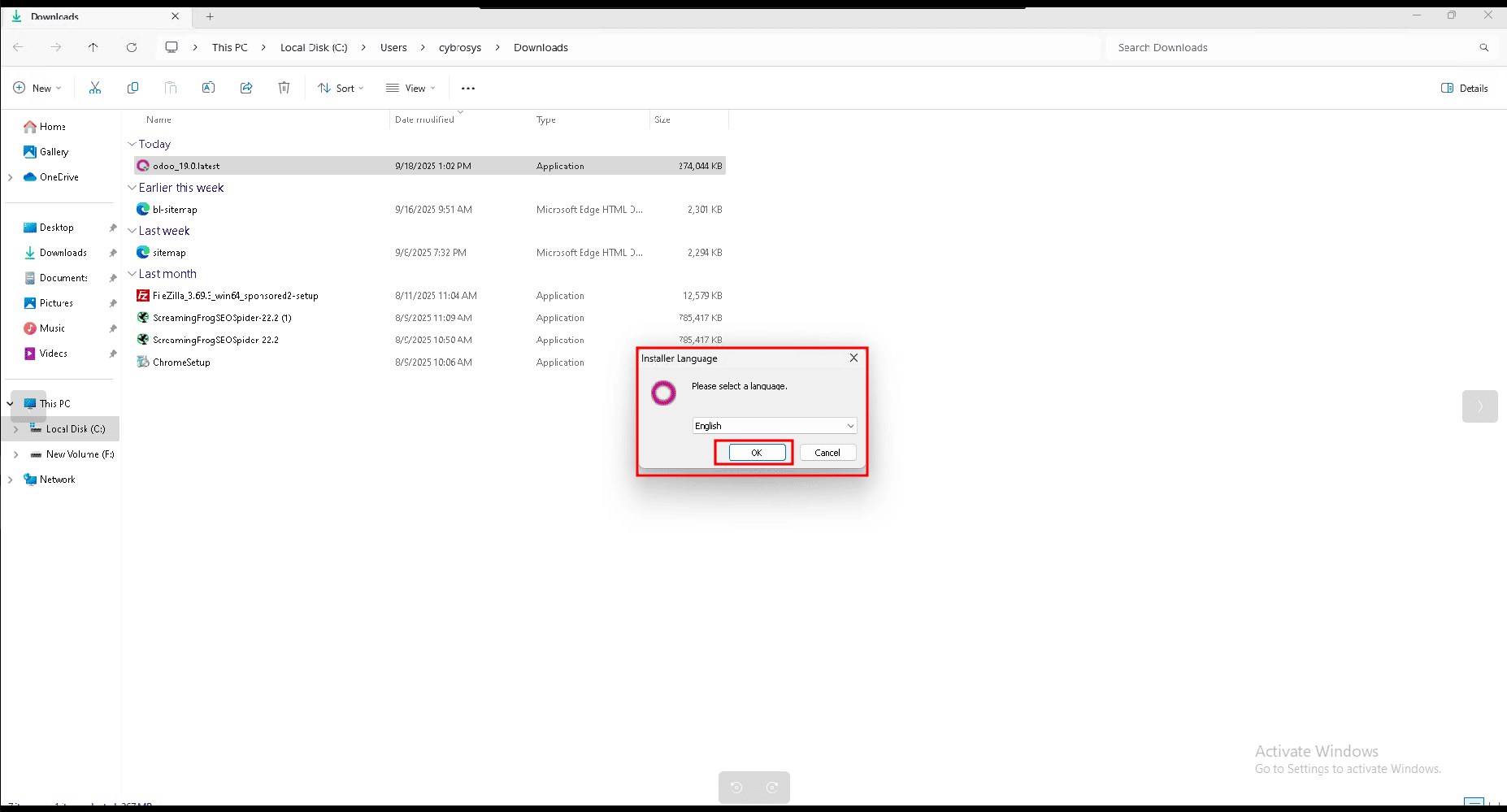Close the Installer Language dialog
The height and width of the screenshot is (812, 1507).
[853, 358]
